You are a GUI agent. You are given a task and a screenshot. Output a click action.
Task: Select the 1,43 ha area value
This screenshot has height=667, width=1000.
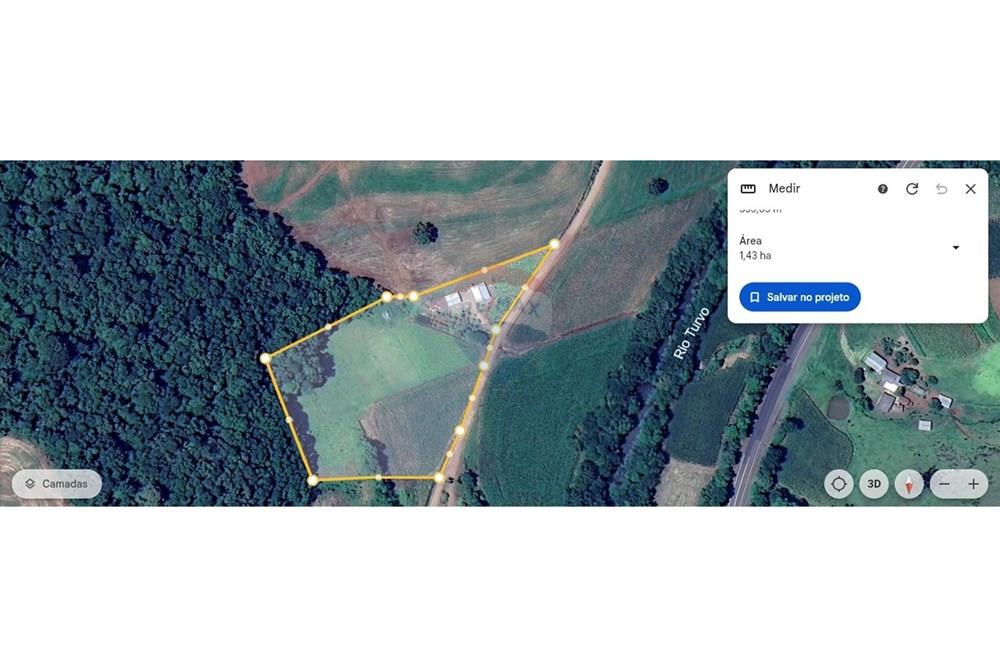tap(755, 256)
